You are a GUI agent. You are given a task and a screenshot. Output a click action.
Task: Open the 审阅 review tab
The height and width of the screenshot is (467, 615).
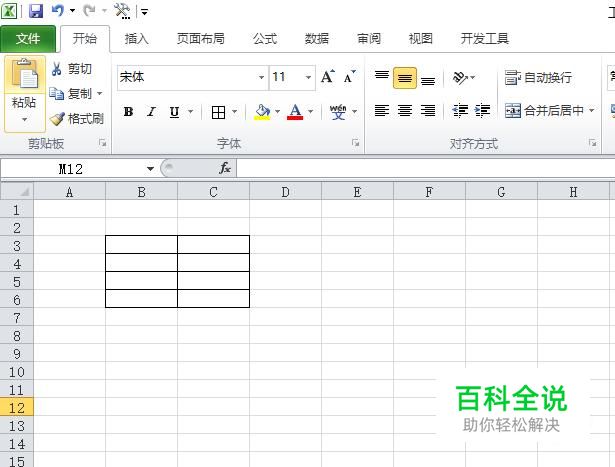click(369, 39)
